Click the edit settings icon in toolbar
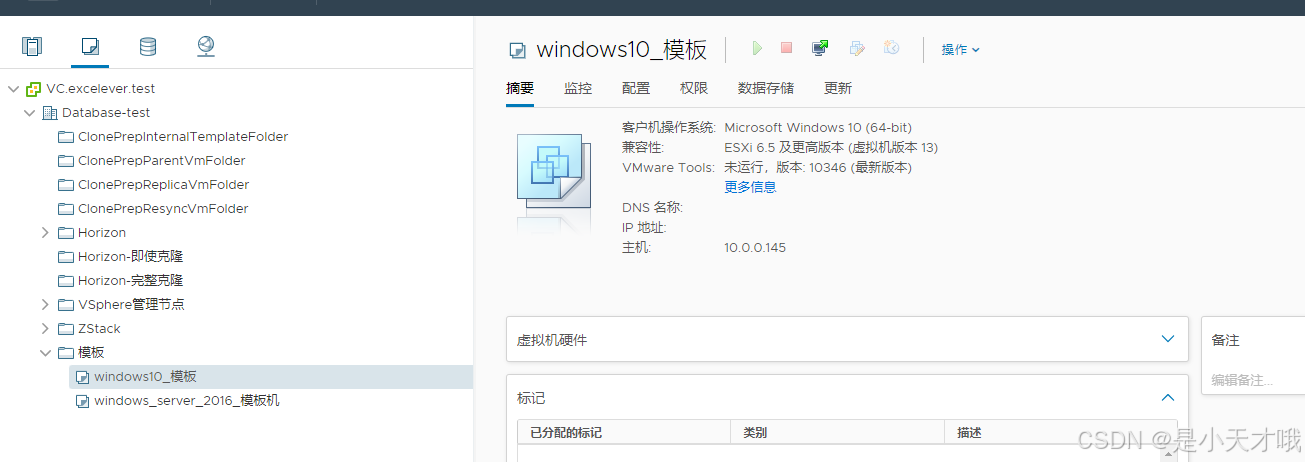This screenshot has height=462, width=1305. click(x=857, y=48)
